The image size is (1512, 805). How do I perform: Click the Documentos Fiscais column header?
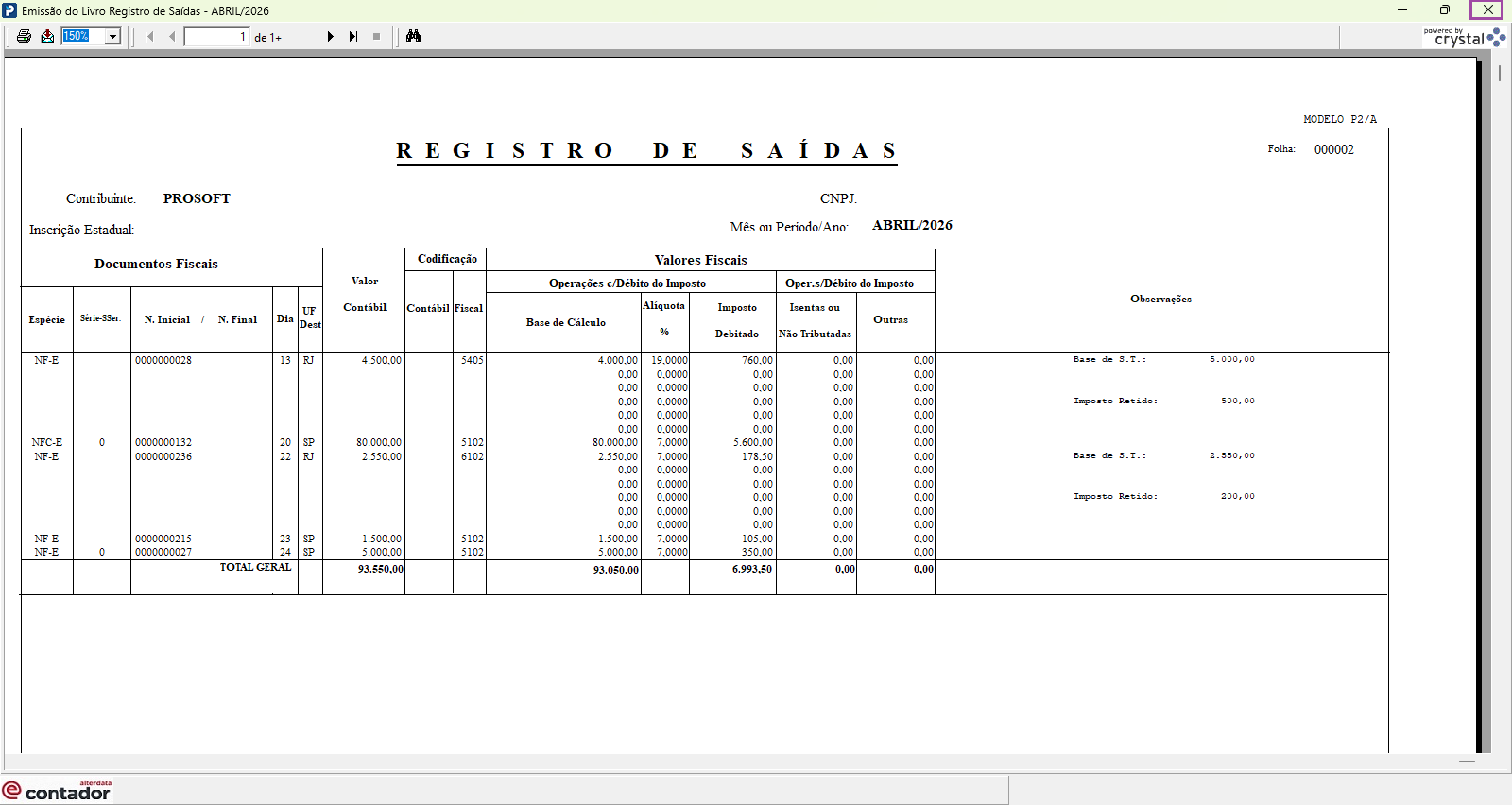coord(156,264)
